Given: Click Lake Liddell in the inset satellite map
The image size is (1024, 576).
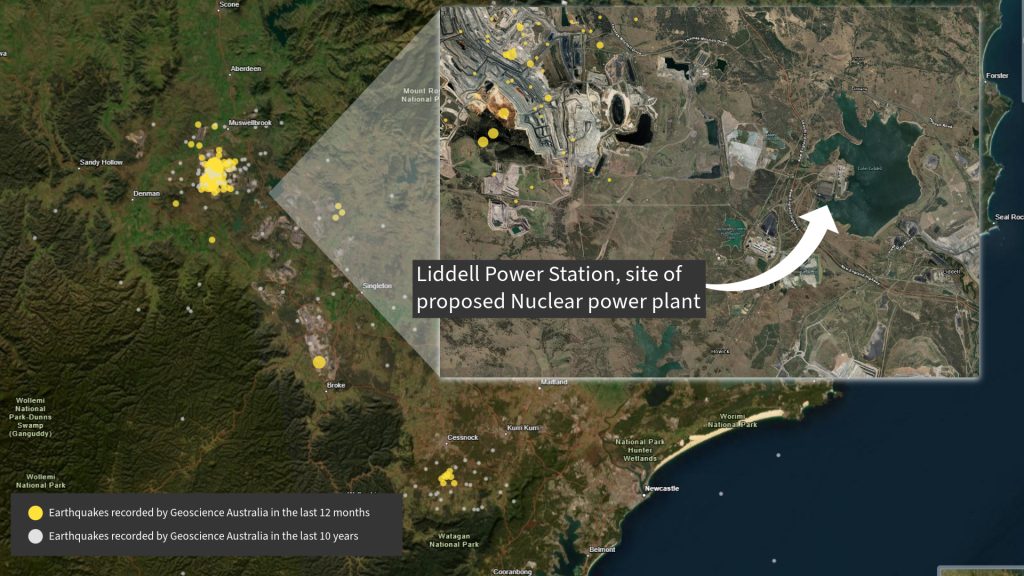Looking at the screenshot, I should pos(872,170).
